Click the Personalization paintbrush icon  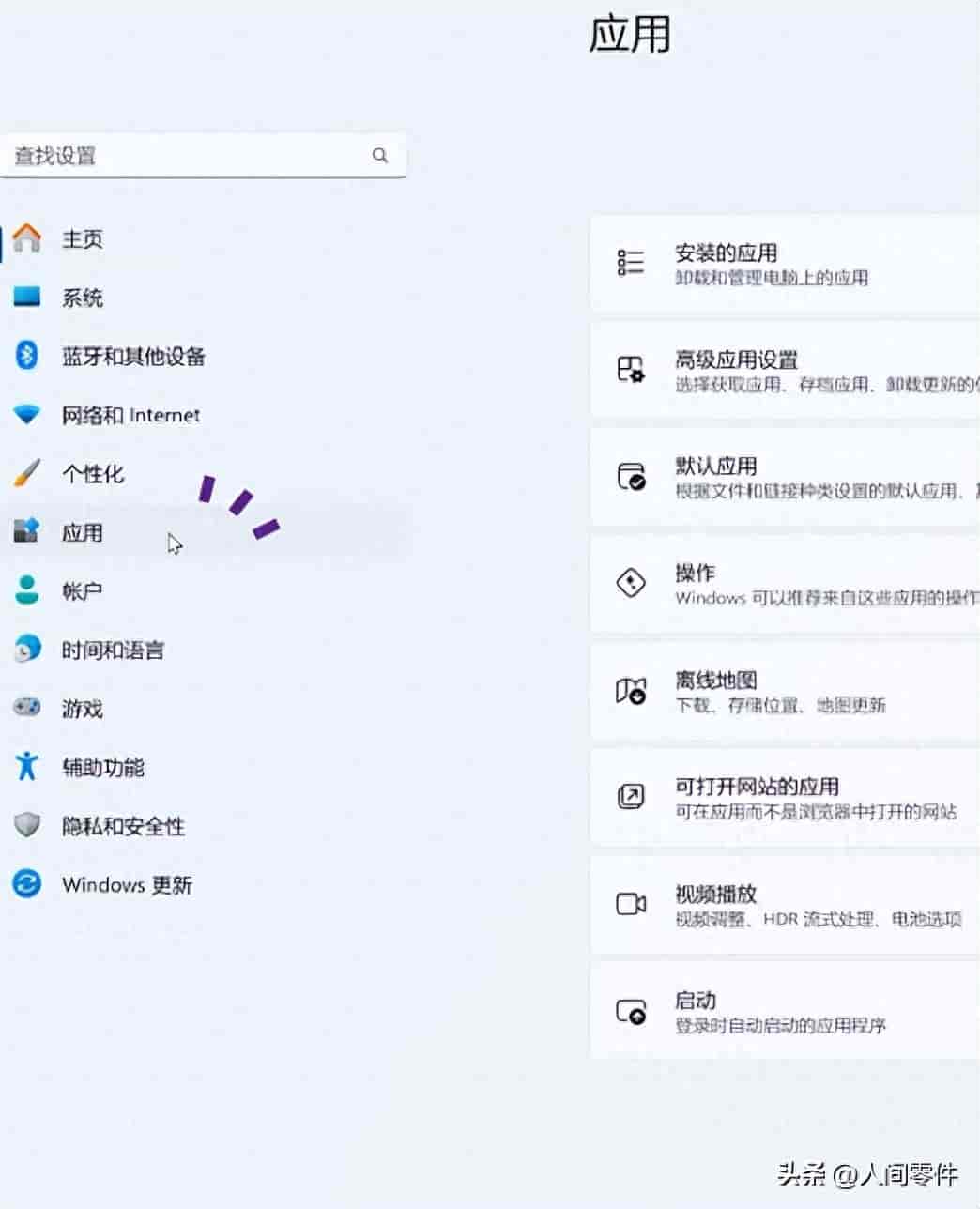coord(27,473)
